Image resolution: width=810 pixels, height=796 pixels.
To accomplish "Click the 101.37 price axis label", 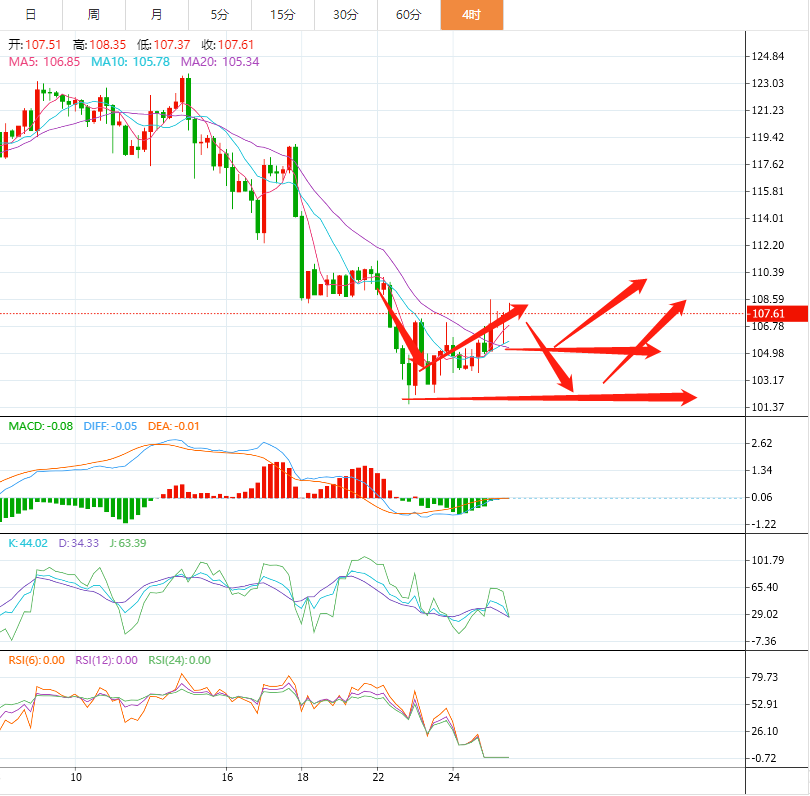I will pos(768,407).
